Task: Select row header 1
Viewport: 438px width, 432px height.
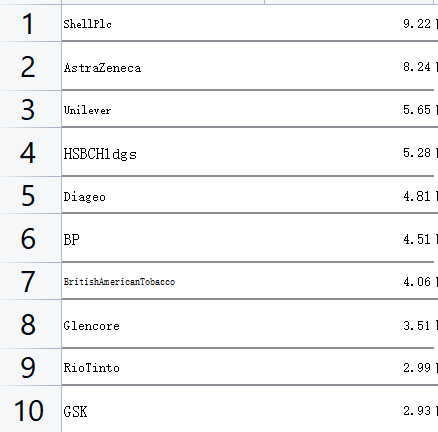Action: 31,23
